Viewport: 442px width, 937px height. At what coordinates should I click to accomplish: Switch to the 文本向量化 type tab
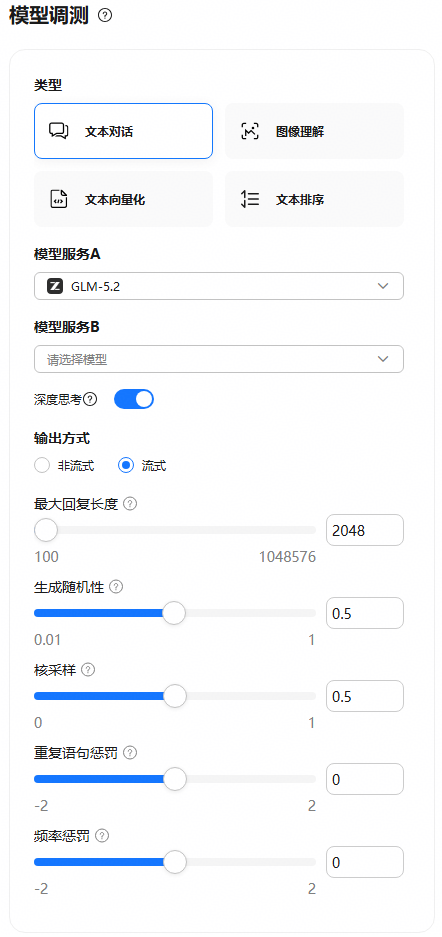click(x=123, y=199)
